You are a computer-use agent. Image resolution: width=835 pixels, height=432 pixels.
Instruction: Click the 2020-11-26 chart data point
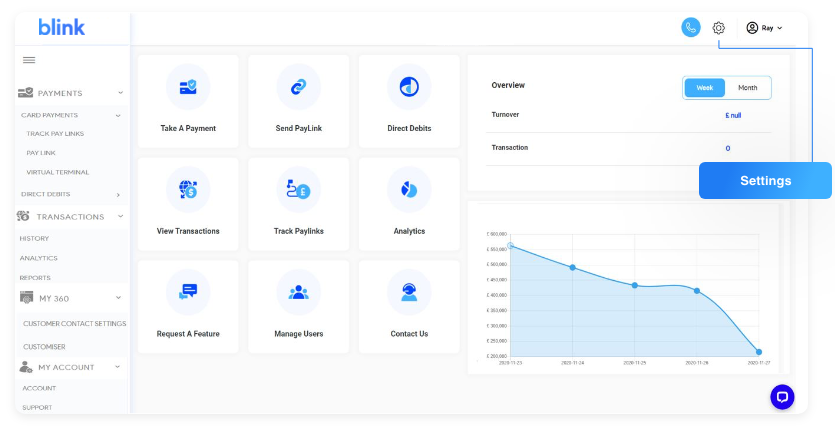(697, 291)
